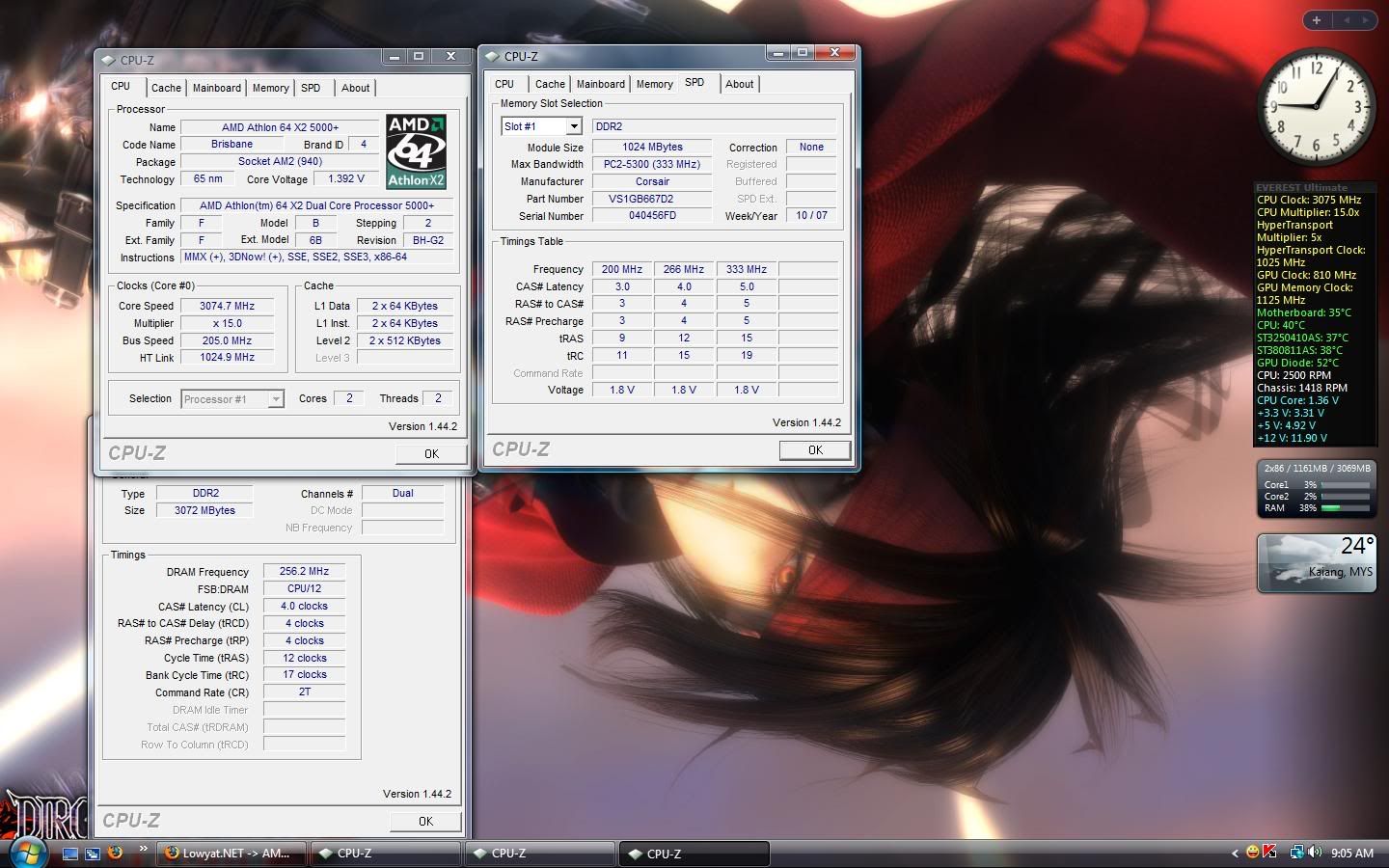Click the EVEREST line GPU Diode: 52°C
The image size is (1389, 868).
point(1297,363)
